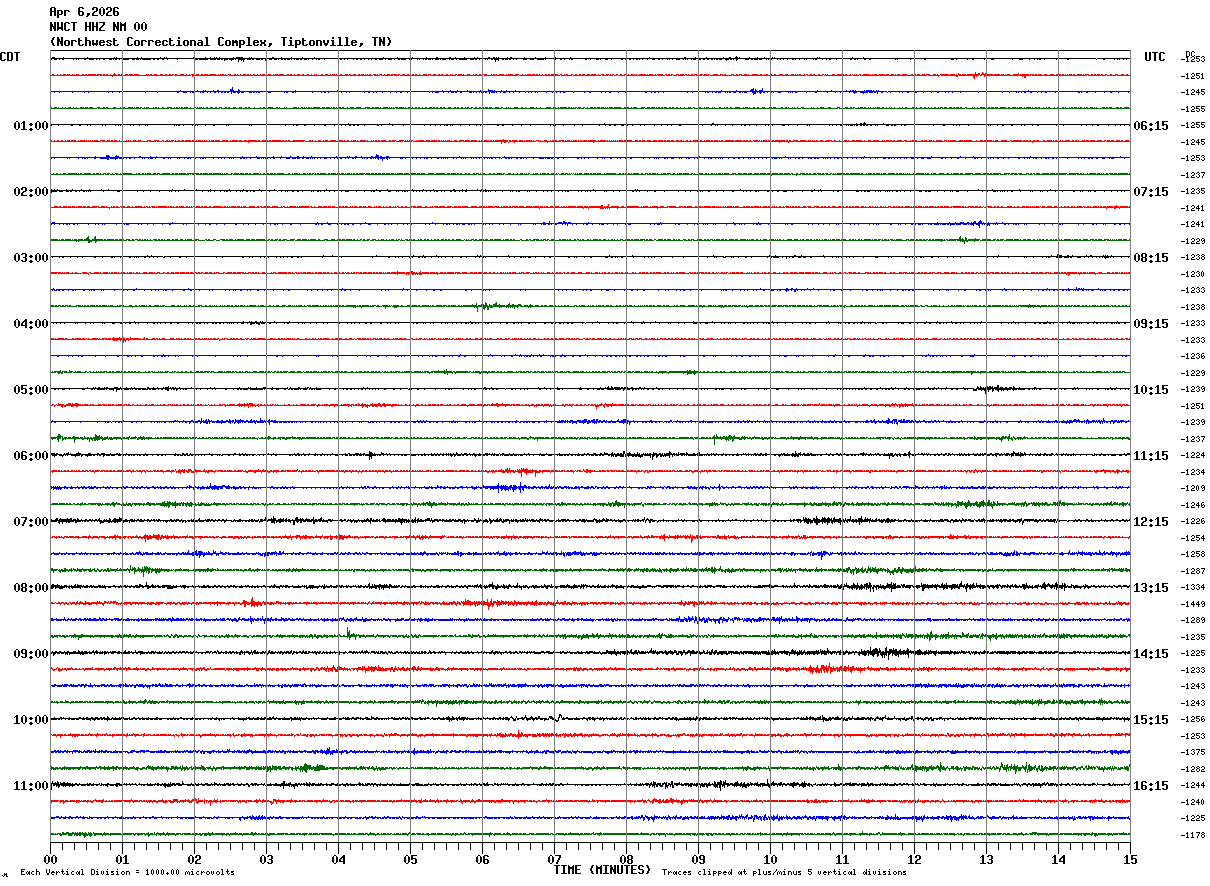Screen dimensions: 1210x886
Task: Click the NWCT HHZ NM 00 station code
Action: pyautogui.click(x=98, y=27)
